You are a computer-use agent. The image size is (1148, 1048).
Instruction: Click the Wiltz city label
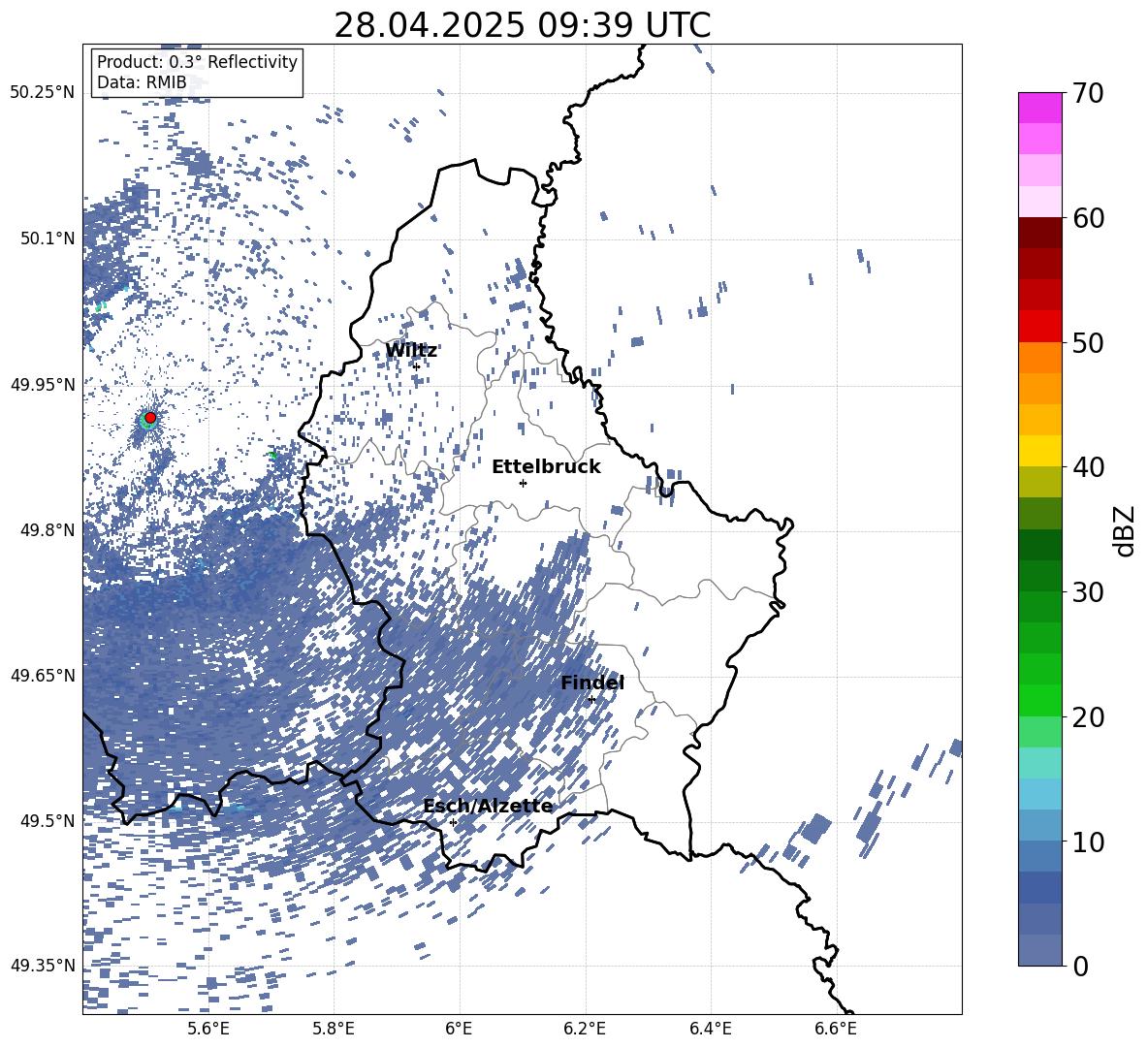coord(411,351)
